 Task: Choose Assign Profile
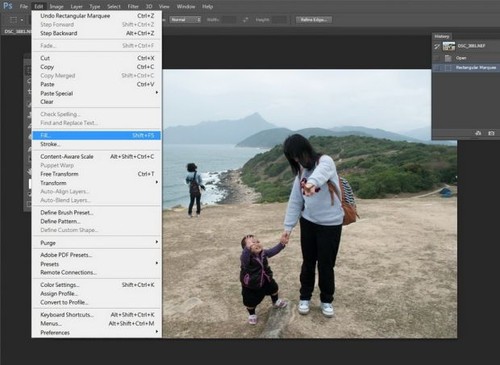point(96,293)
